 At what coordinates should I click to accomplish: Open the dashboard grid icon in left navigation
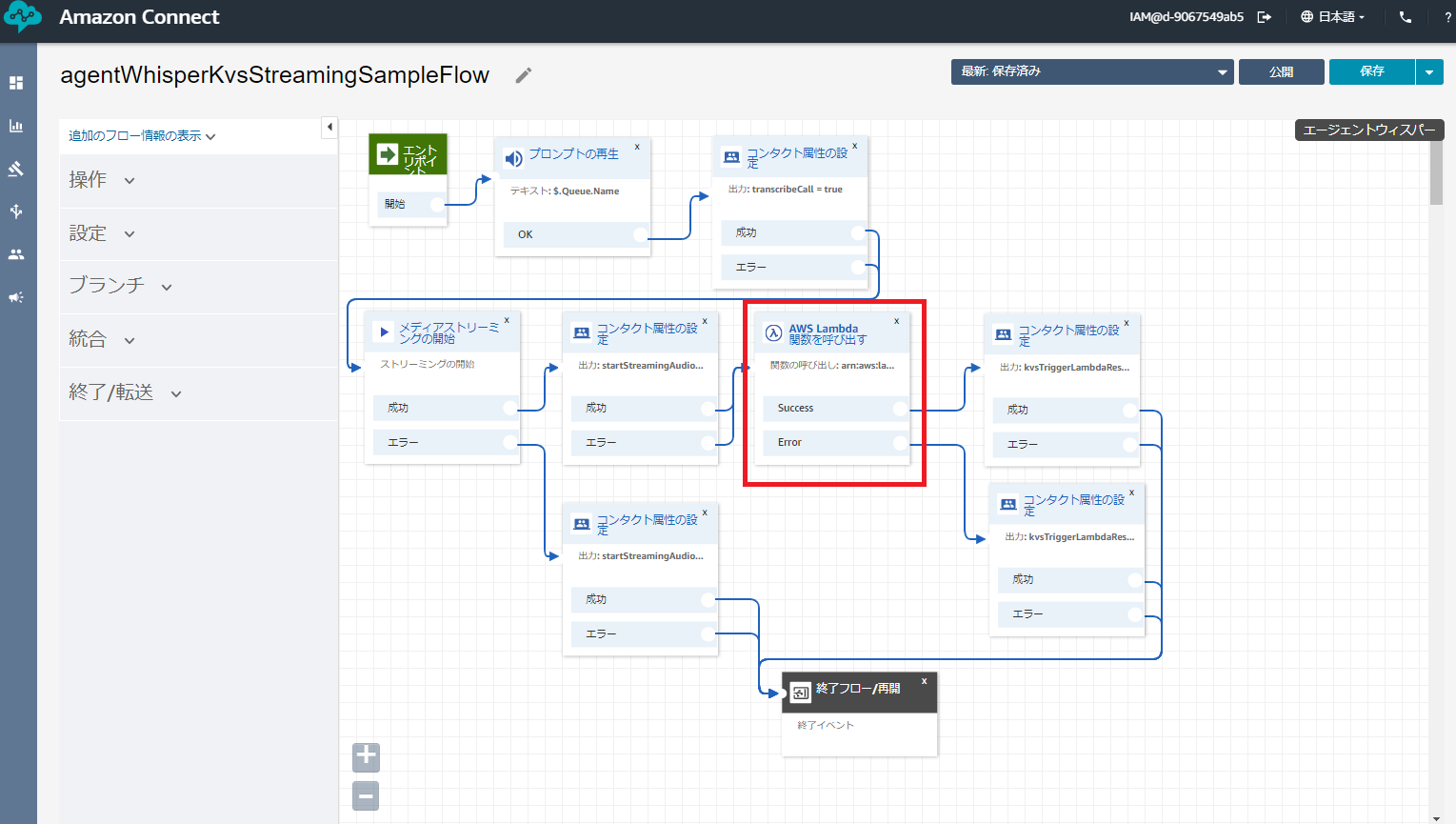pyautogui.click(x=16, y=83)
